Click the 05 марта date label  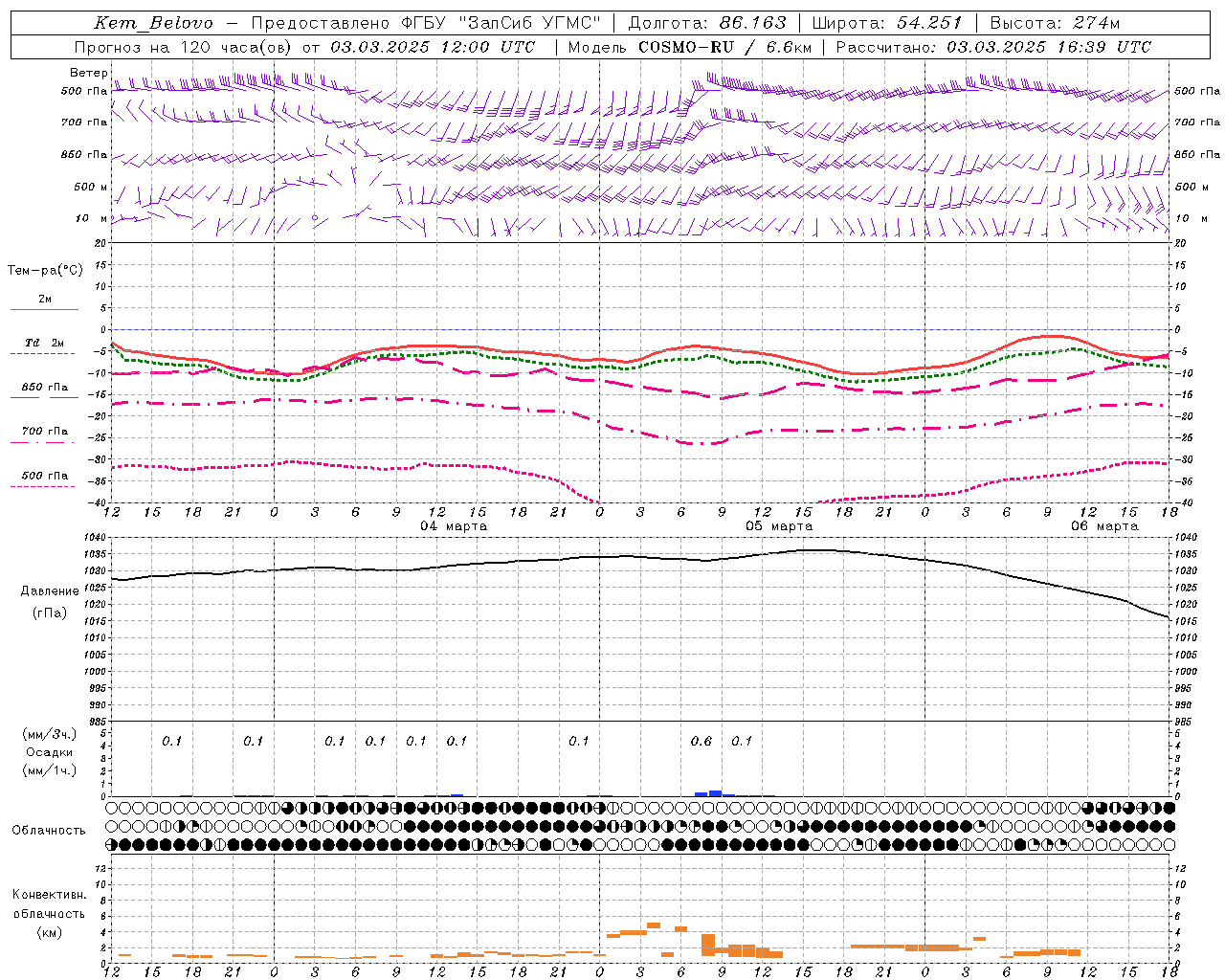pyautogui.click(x=779, y=526)
